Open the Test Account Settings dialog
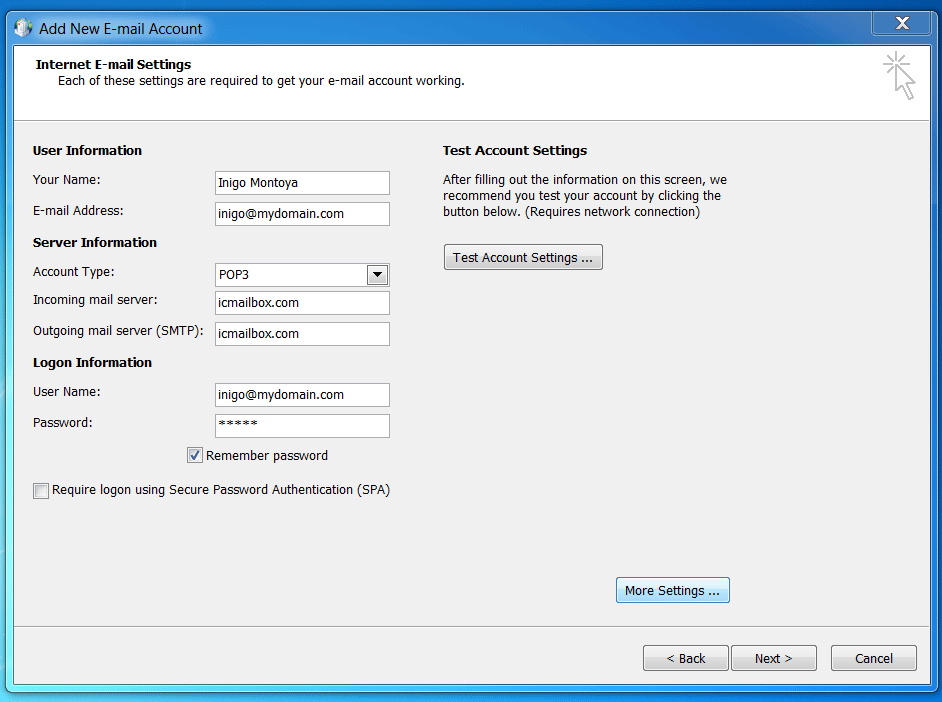The width and height of the screenshot is (942, 702). [x=522, y=258]
